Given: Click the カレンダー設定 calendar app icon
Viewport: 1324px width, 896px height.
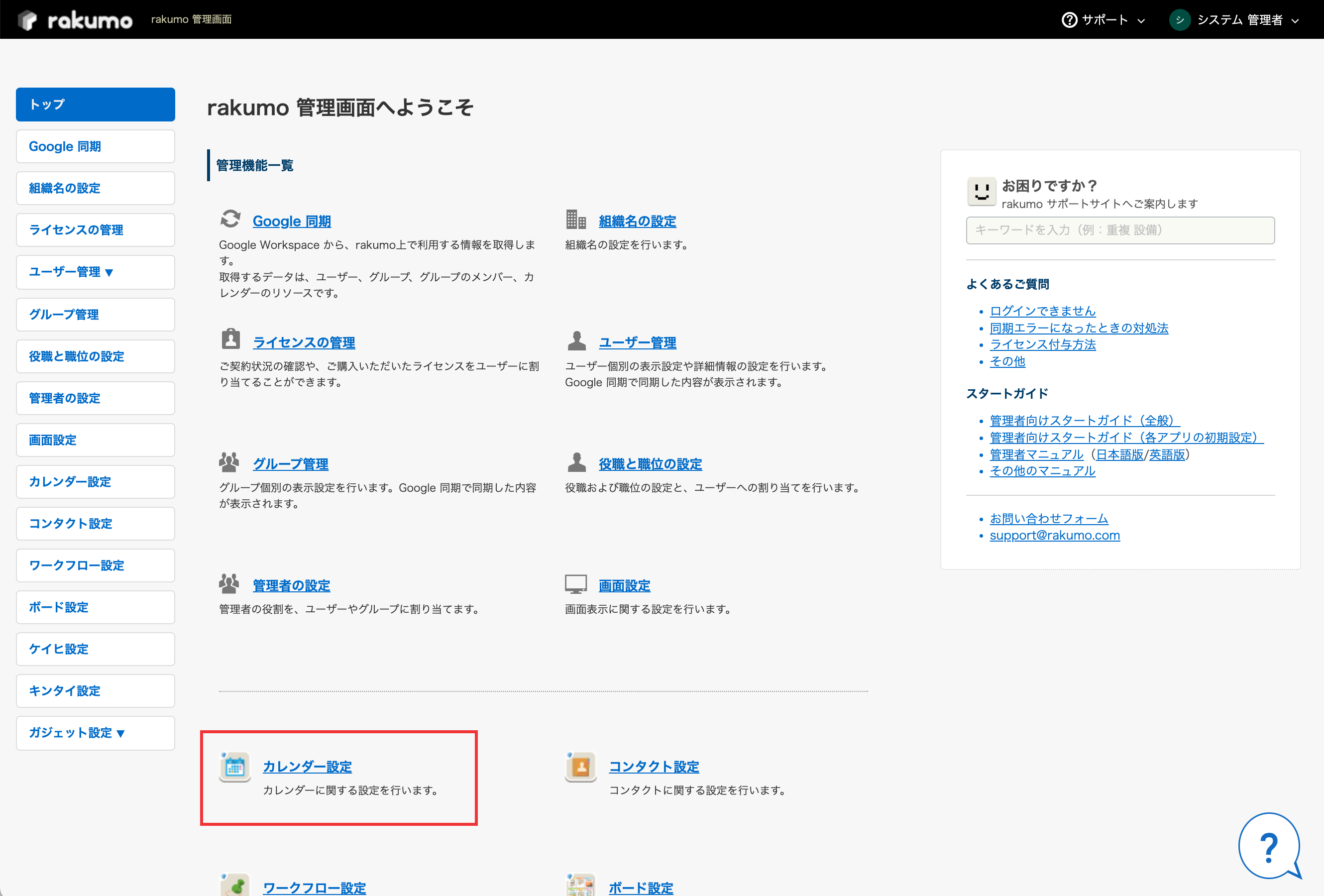Looking at the screenshot, I should click(x=235, y=767).
